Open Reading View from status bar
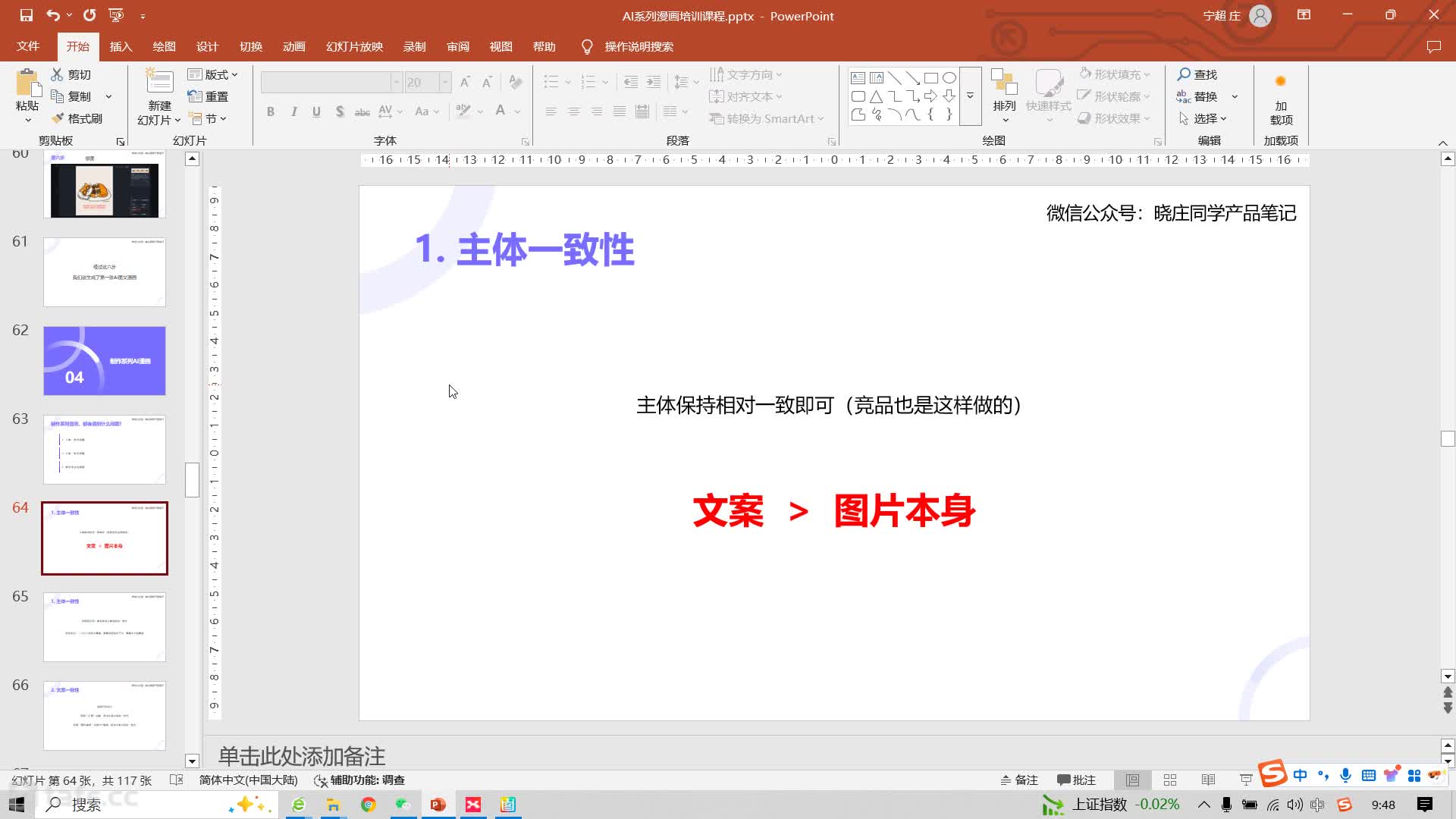1456x819 pixels. pos(1208,780)
